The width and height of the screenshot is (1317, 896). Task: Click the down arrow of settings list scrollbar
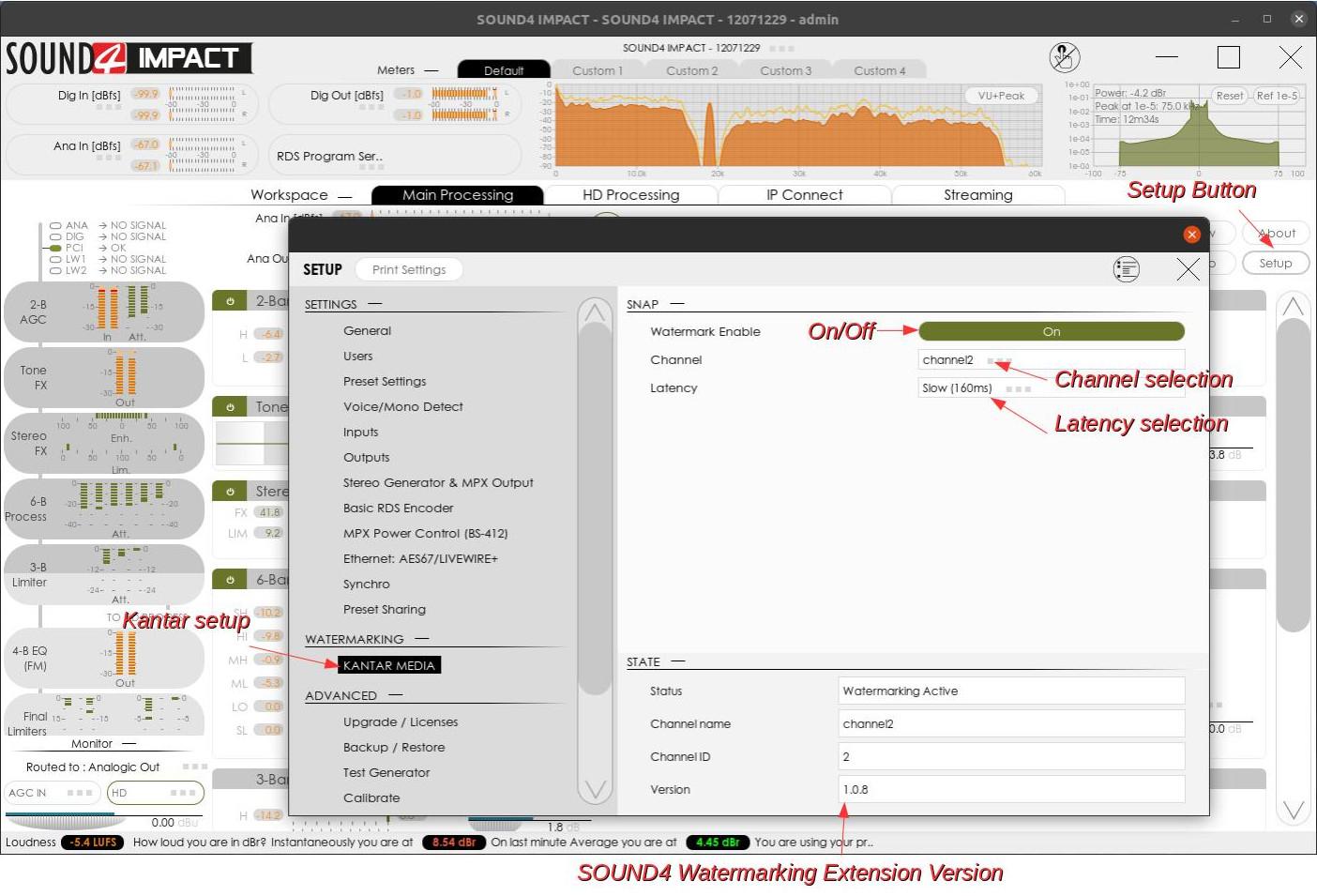[x=595, y=789]
